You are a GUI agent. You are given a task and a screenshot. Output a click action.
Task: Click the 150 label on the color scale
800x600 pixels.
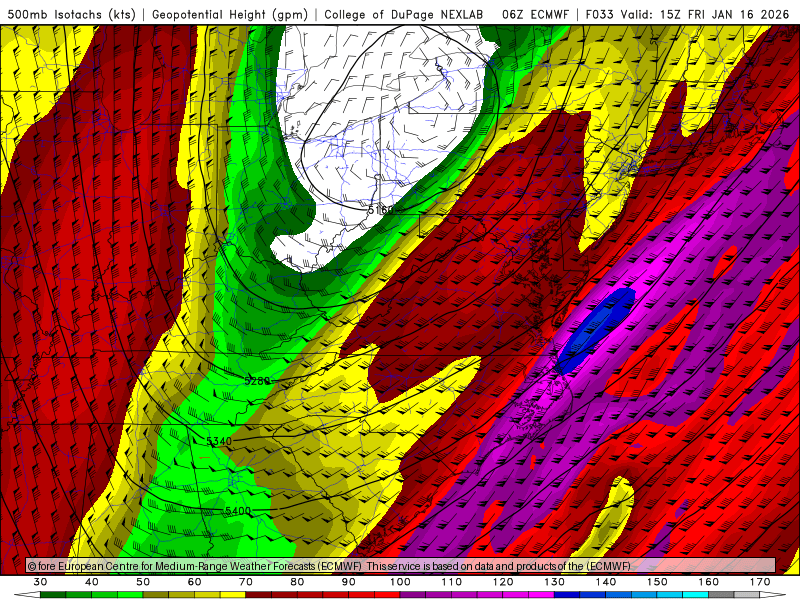(658, 582)
